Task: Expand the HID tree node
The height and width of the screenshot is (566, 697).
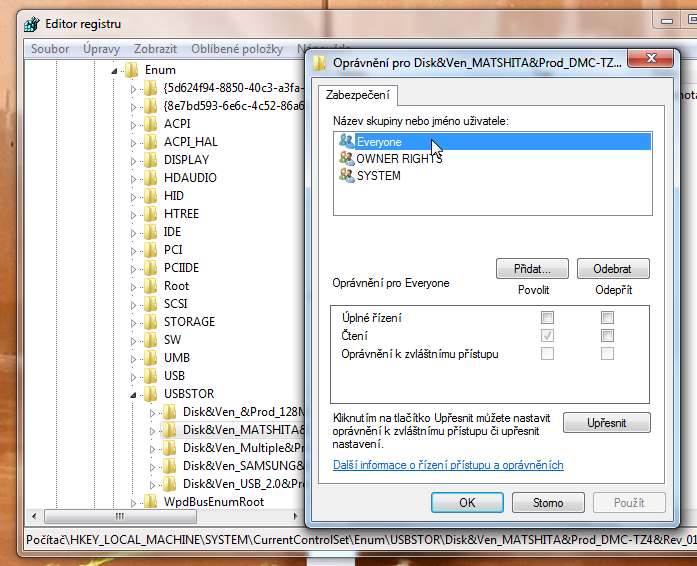Action: [x=133, y=197]
